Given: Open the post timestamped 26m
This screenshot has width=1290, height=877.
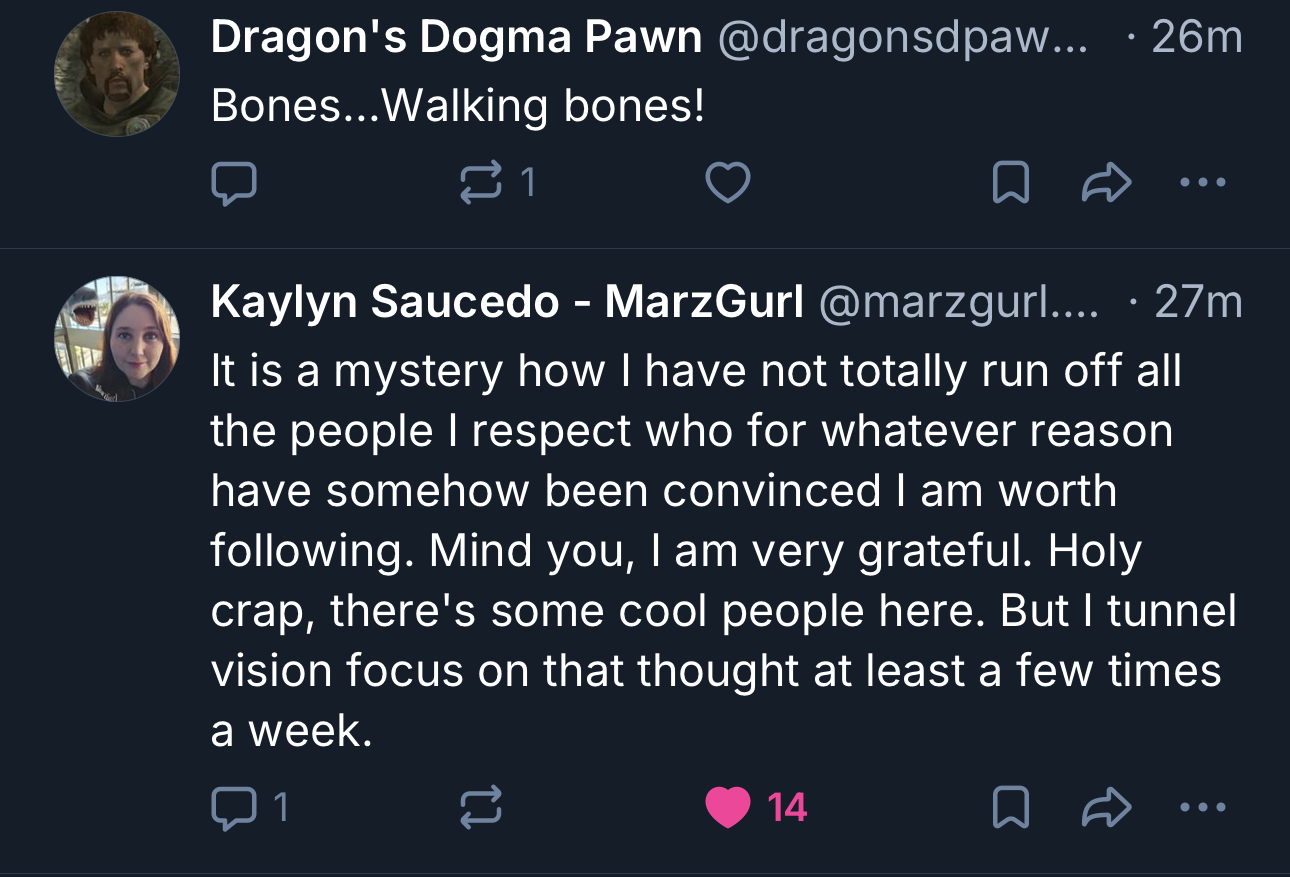Looking at the screenshot, I should tap(1196, 38).
